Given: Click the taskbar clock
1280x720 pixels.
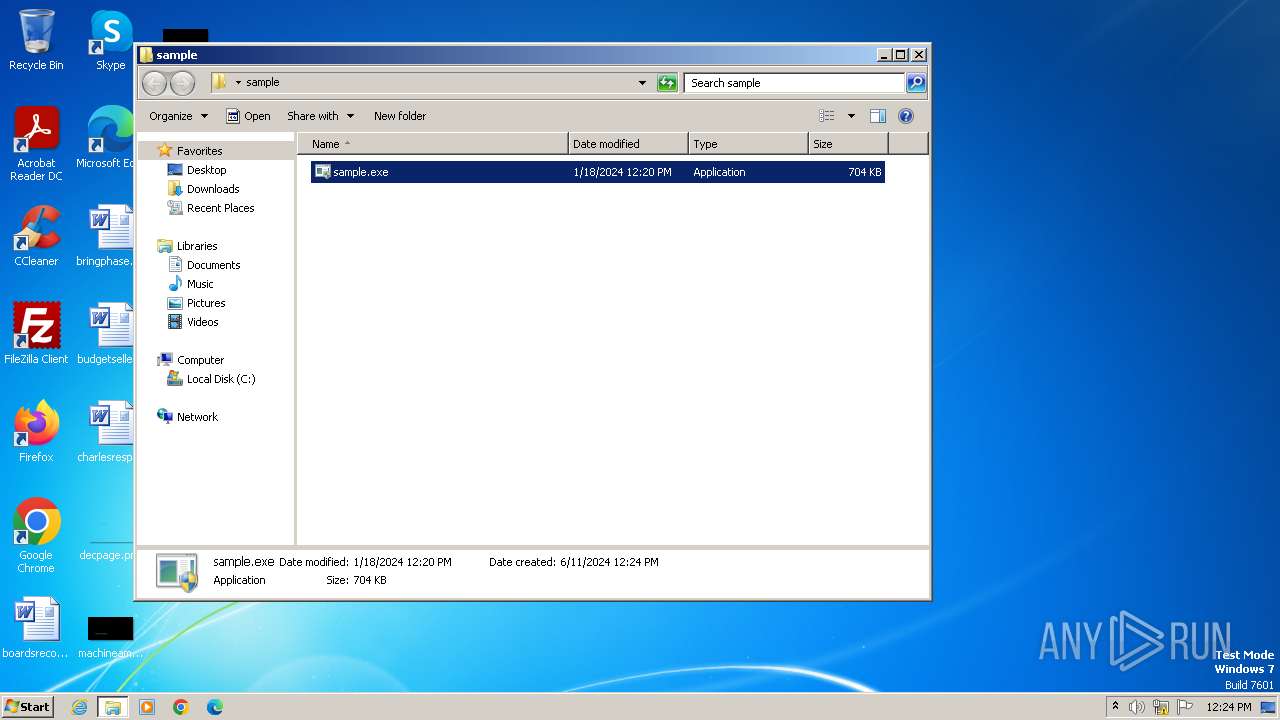Looking at the screenshot, I should coord(1229,707).
